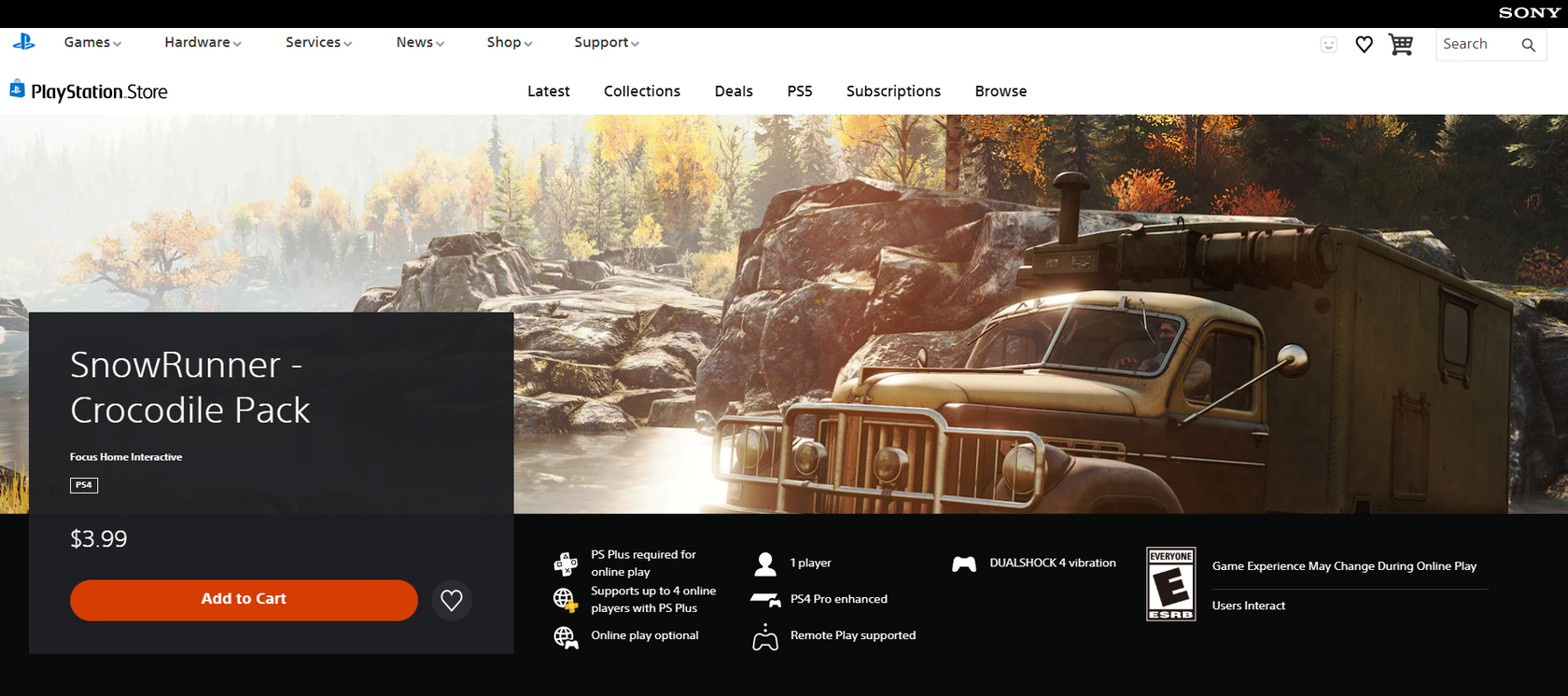Screen dimensions: 1568x696
Task: Click the 'Remote Play supported' text
Action: (853, 635)
